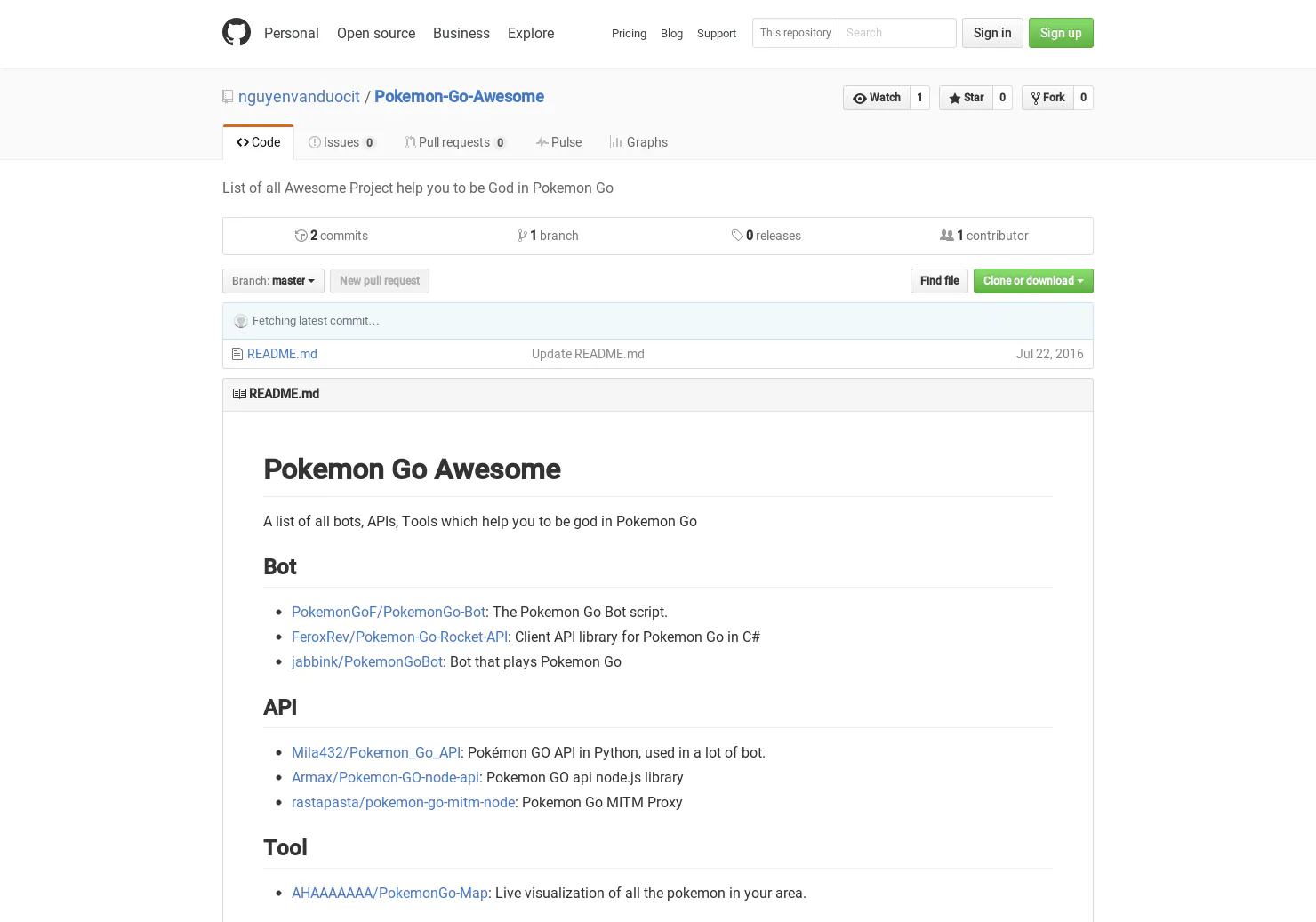Watch this repository
Screen dimensions: 1316x922
tap(877, 98)
